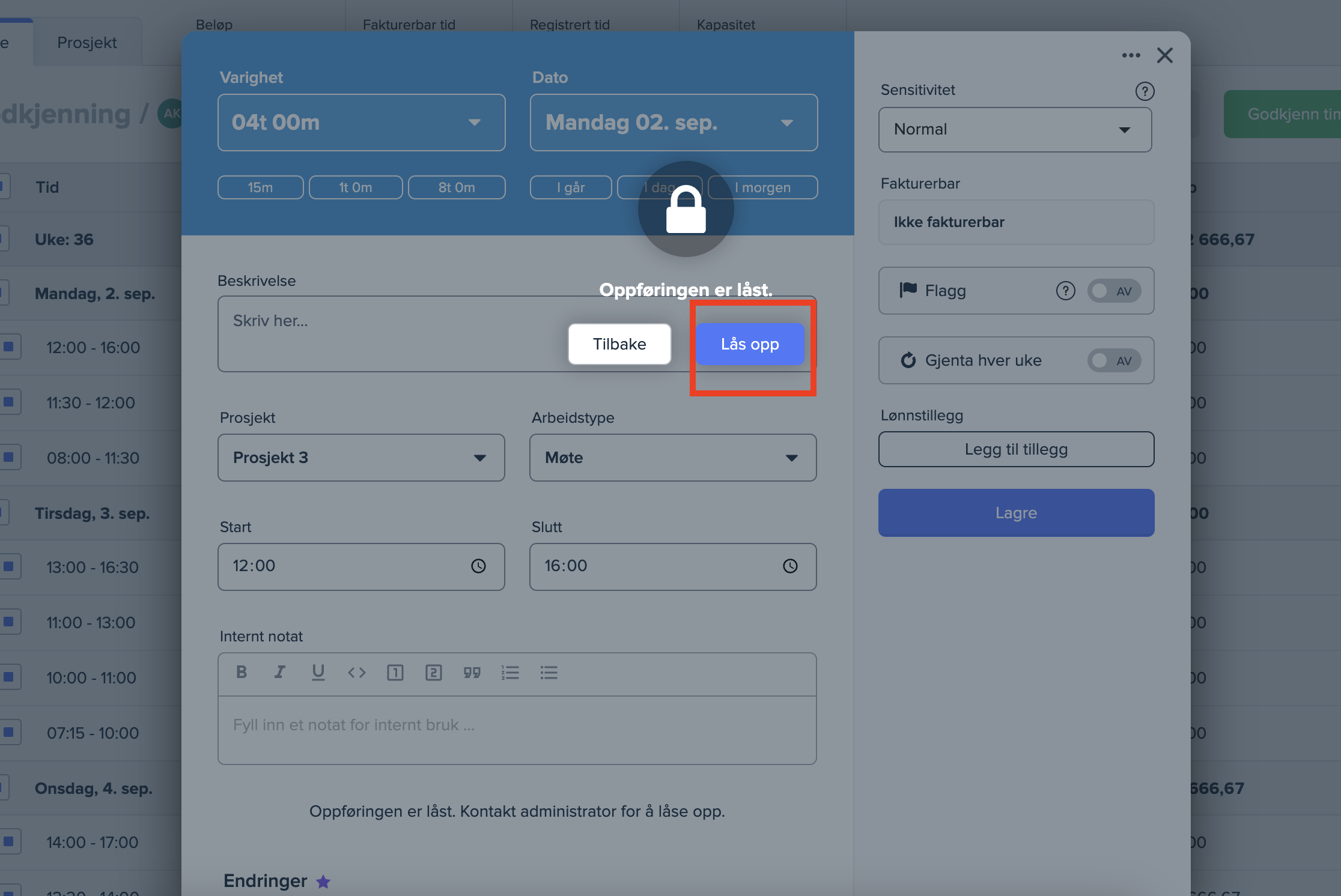Check the 12:00 - 16:00 row checkbox
The height and width of the screenshot is (896, 1341).
tap(9, 347)
